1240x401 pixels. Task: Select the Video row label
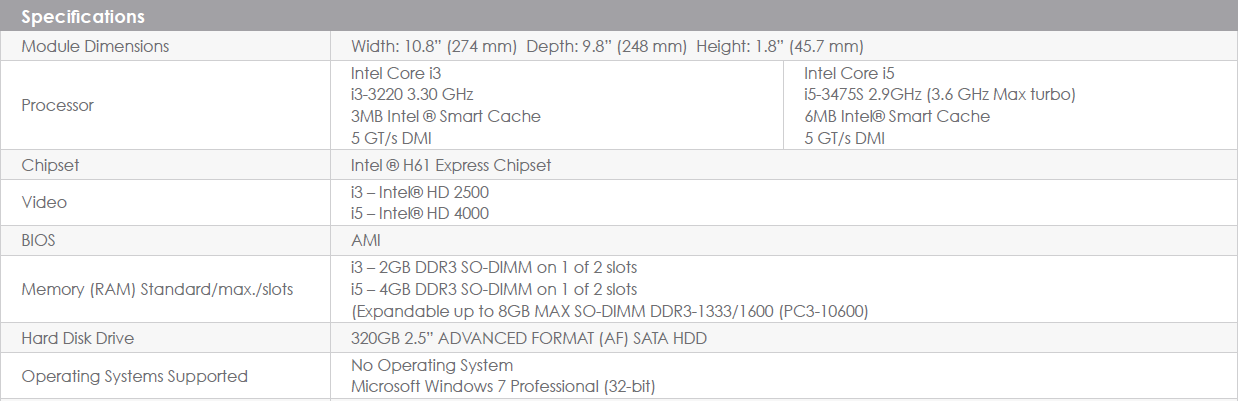[44, 202]
